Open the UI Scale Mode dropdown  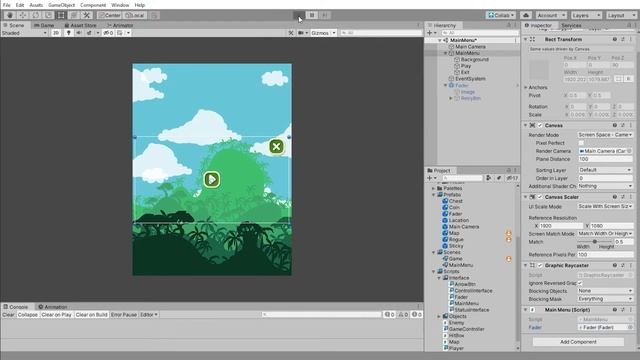pos(605,207)
